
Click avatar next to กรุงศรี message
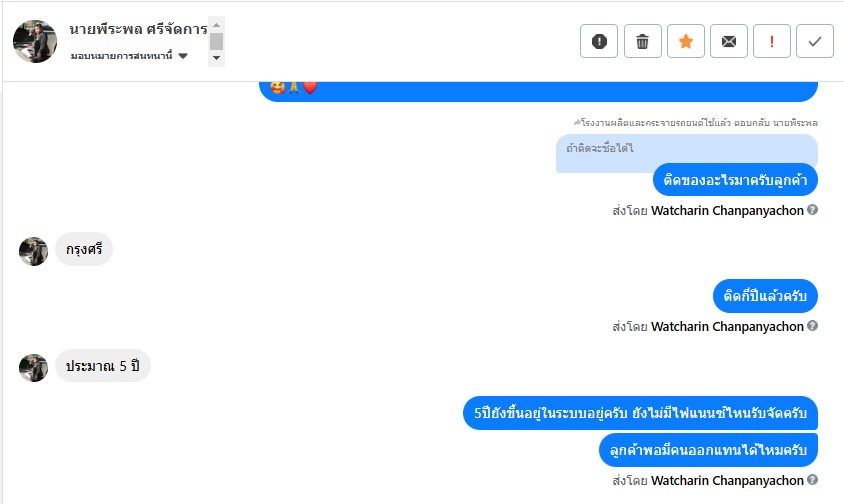33,251
